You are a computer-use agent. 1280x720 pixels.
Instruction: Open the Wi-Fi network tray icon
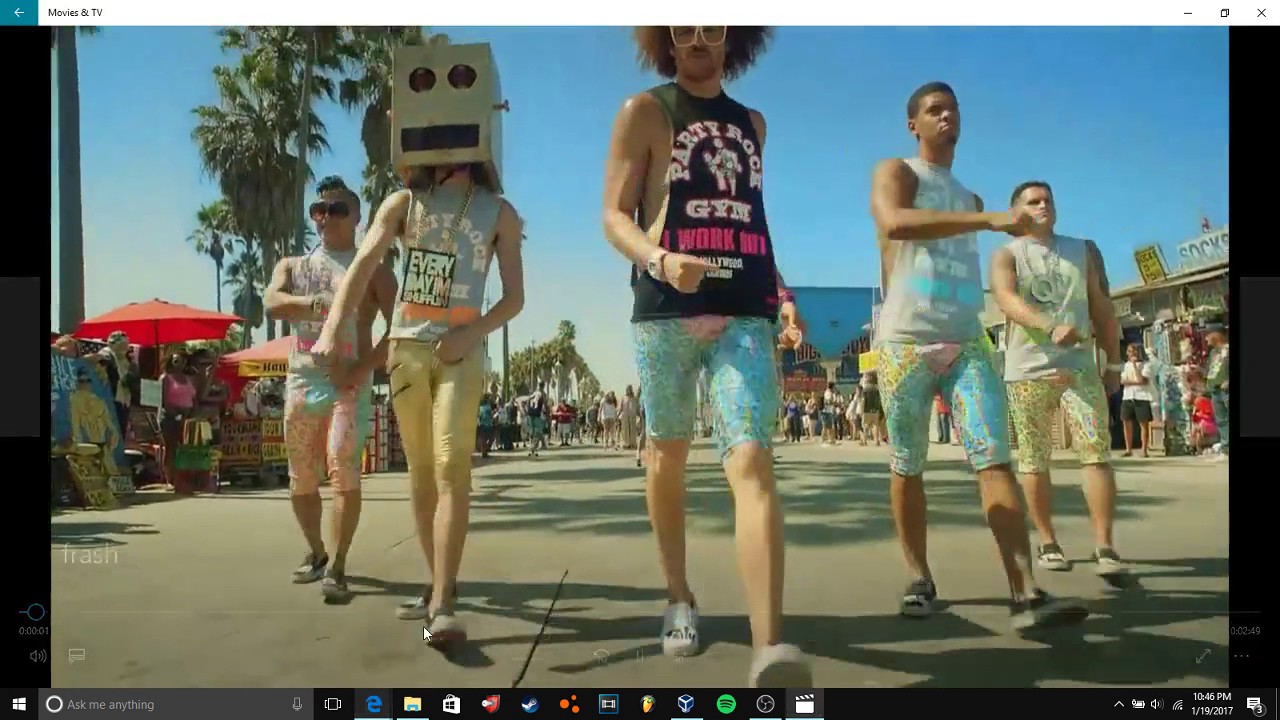1177,704
